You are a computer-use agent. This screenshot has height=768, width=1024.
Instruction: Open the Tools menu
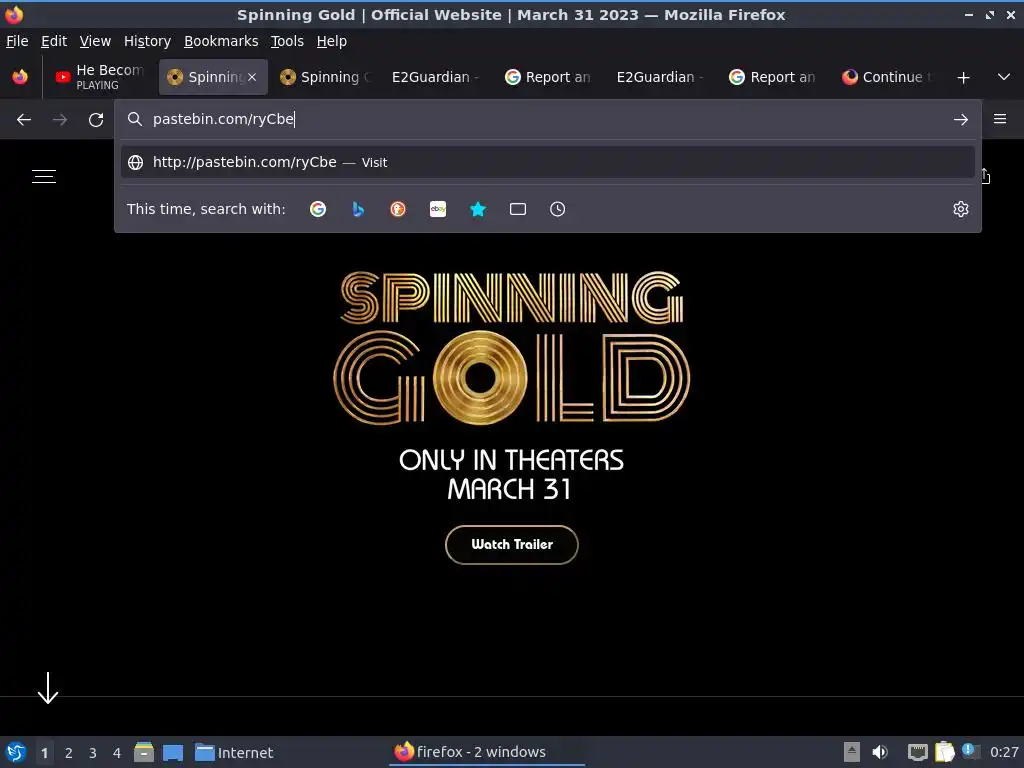pos(287,41)
